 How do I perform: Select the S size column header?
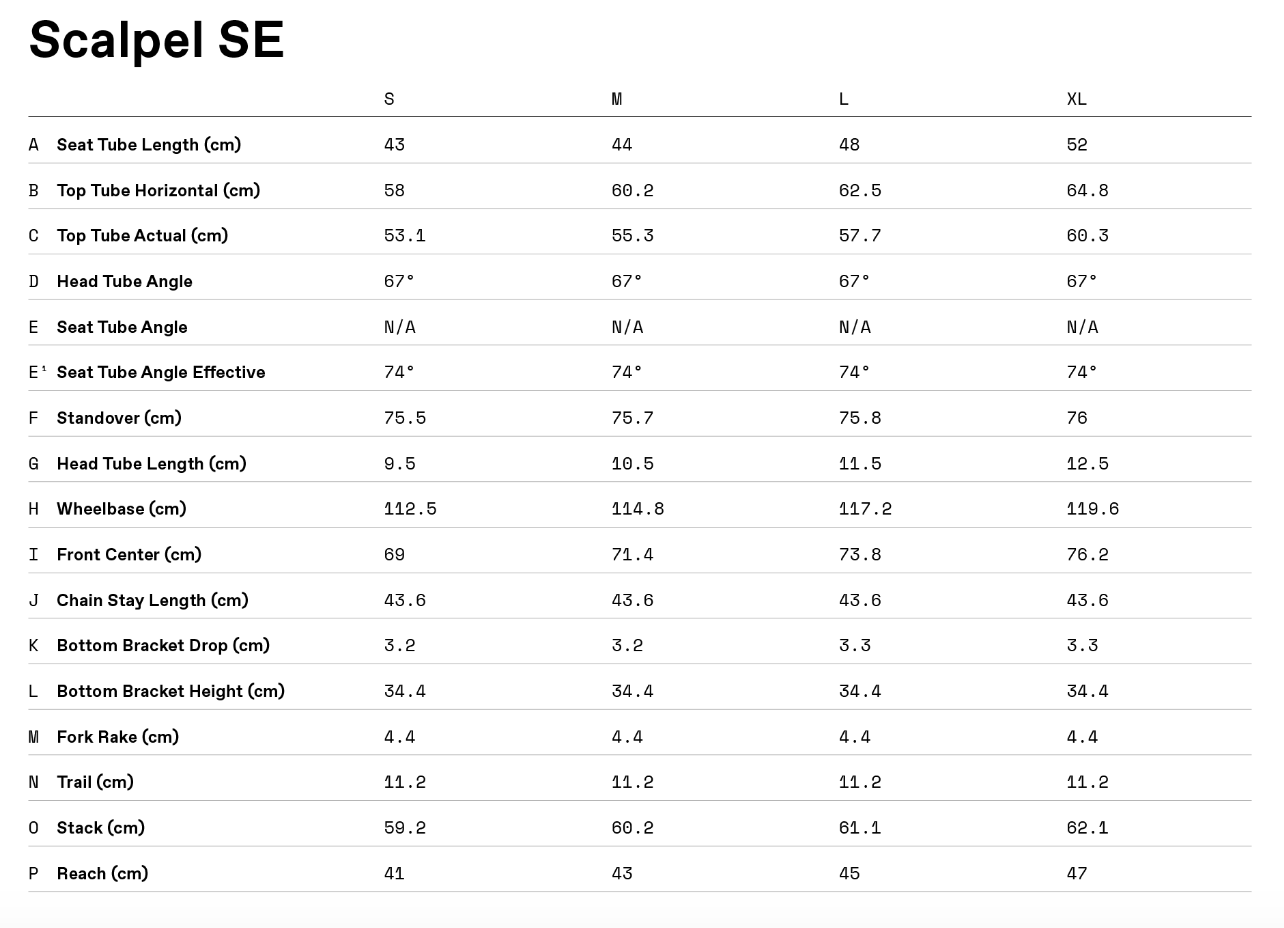pyautogui.click(x=389, y=99)
